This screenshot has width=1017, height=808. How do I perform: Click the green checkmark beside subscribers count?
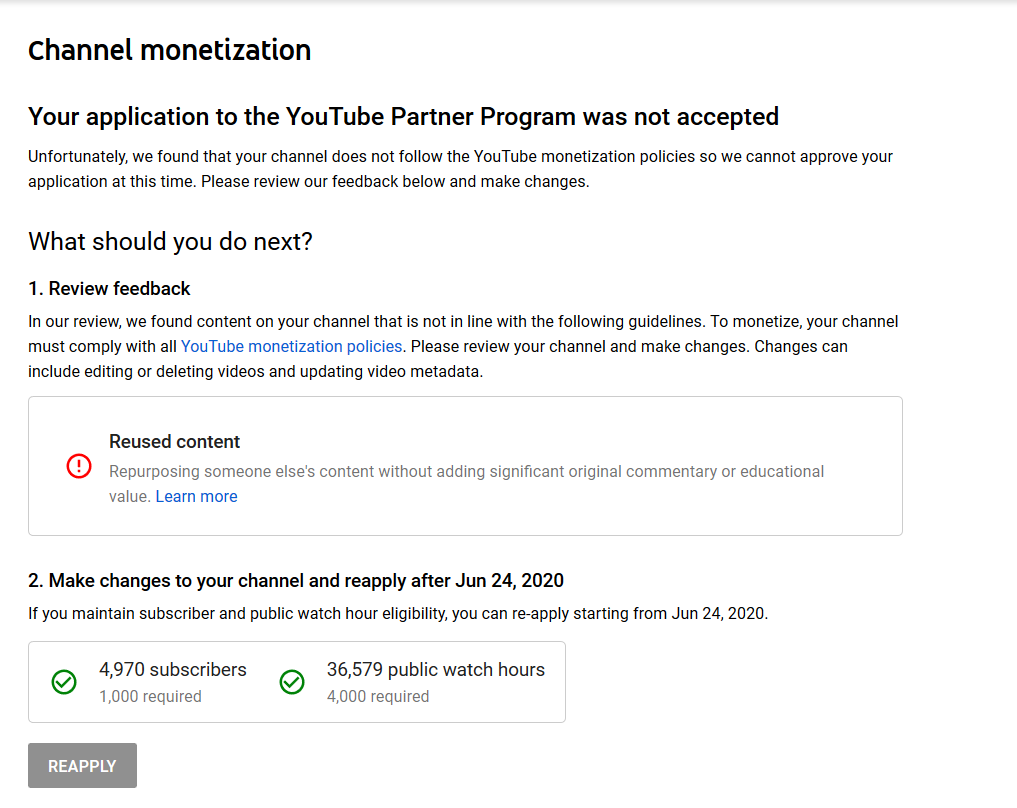tap(64, 682)
